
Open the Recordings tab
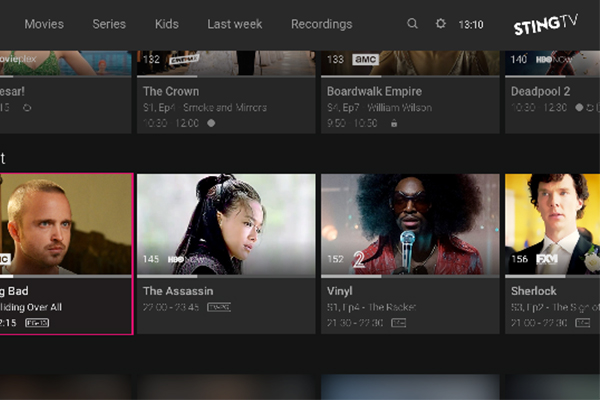(x=321, y=24)
